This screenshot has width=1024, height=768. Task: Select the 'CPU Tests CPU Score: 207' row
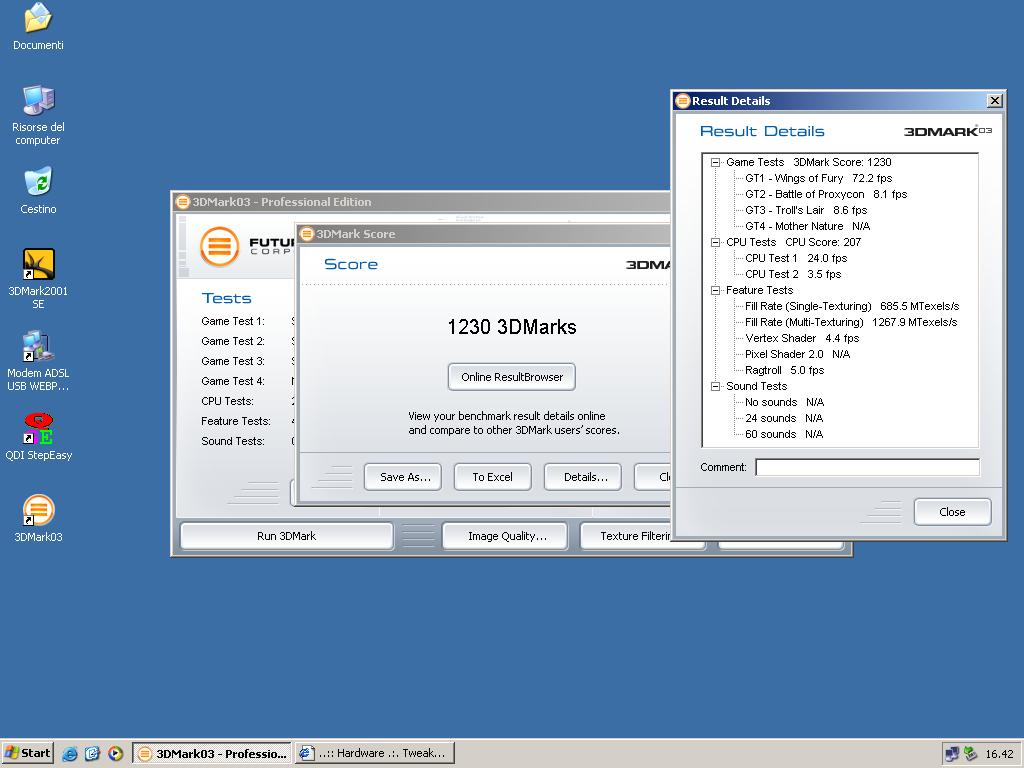[793, 242]
